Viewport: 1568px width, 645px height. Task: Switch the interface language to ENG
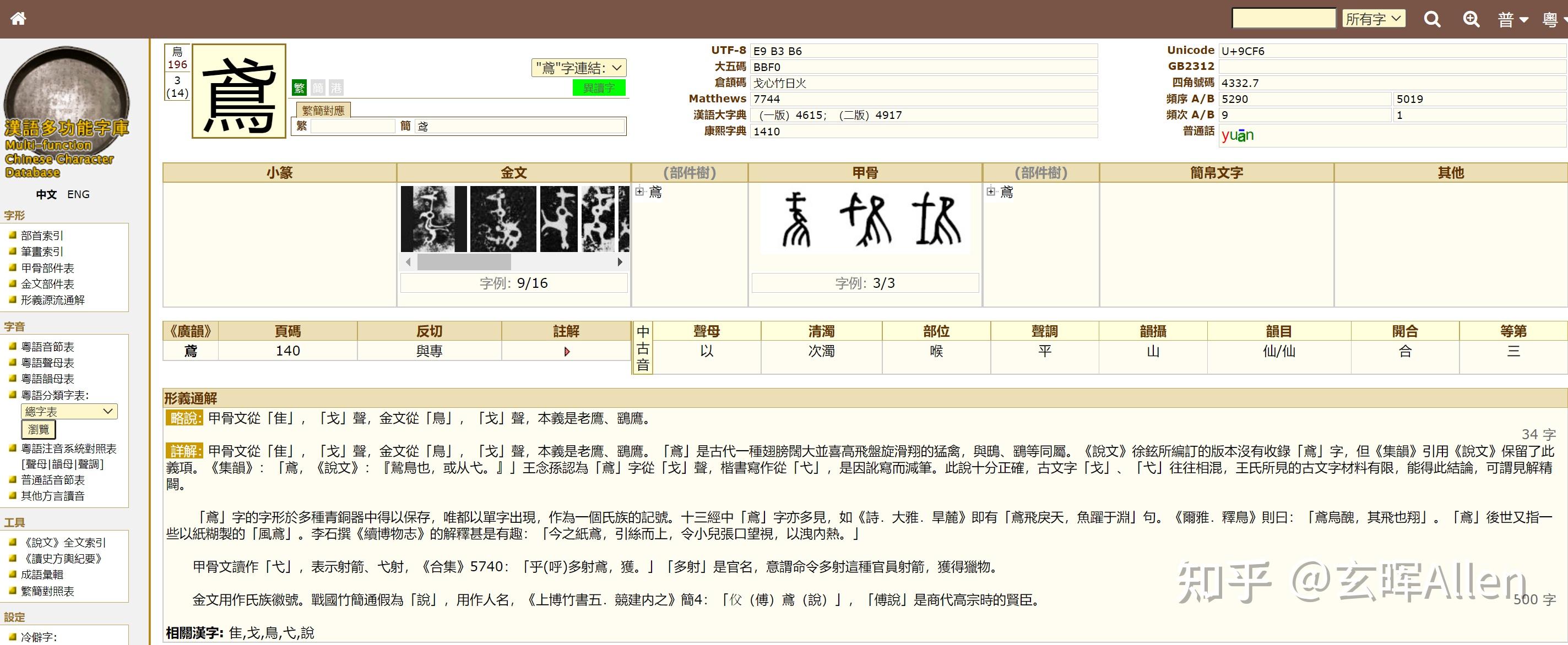coord(80,194)
